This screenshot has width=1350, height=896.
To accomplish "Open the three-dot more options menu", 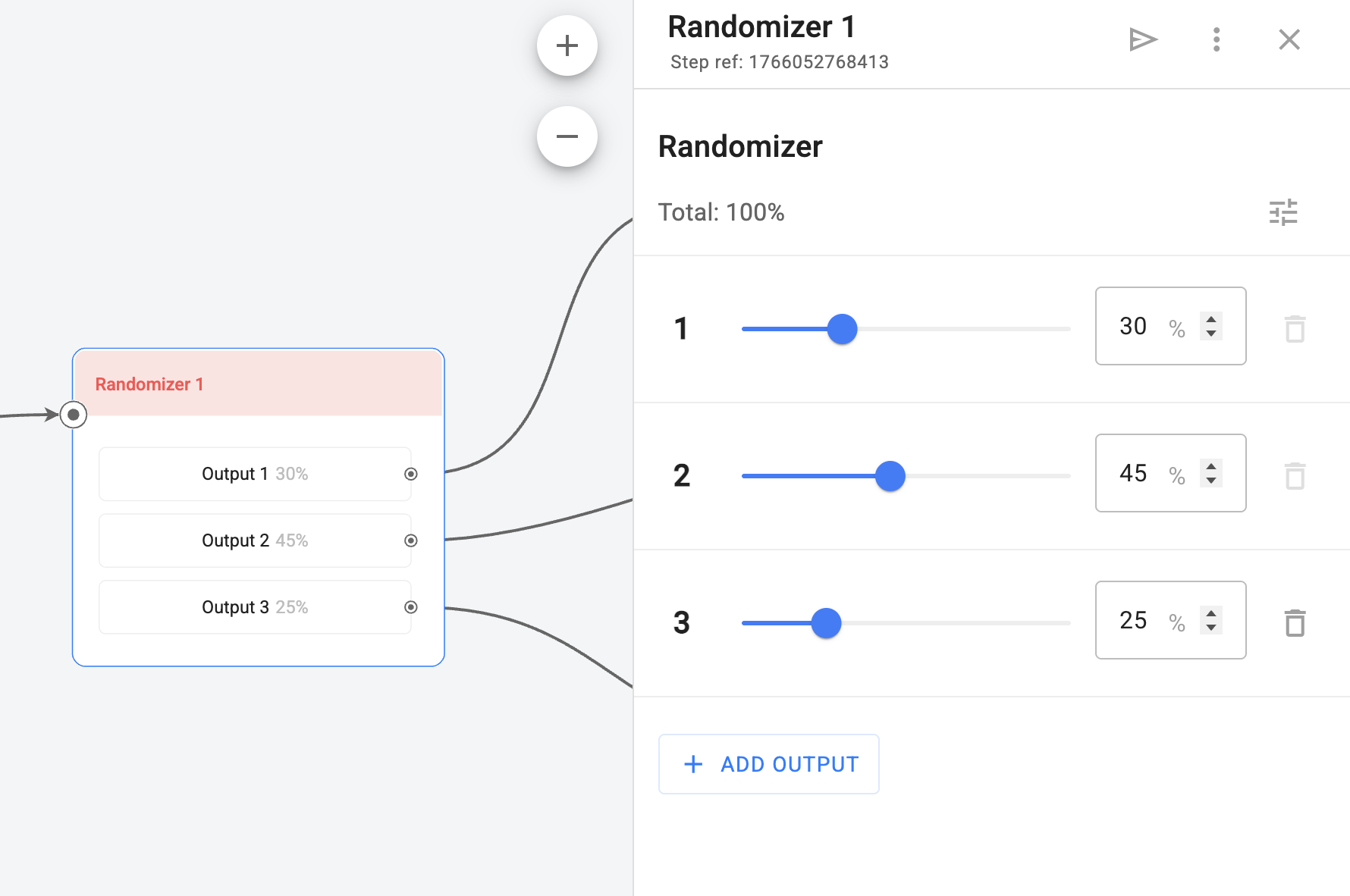I will pyautogui.click(x=1217, y=39).
